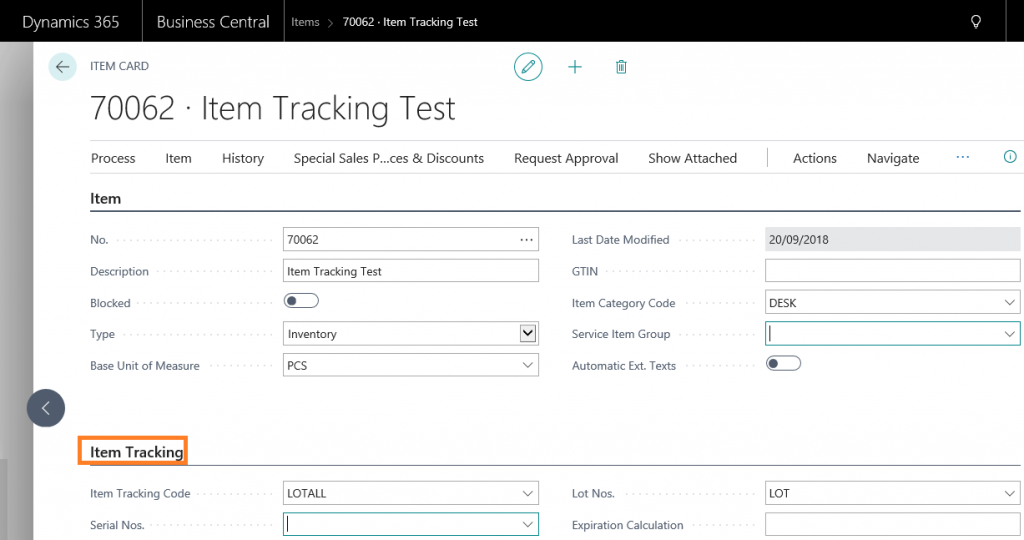This screenshot has height=540, width=1024.
Task: Click the lightbulb icon in top bar
Action: click(976, 21)
